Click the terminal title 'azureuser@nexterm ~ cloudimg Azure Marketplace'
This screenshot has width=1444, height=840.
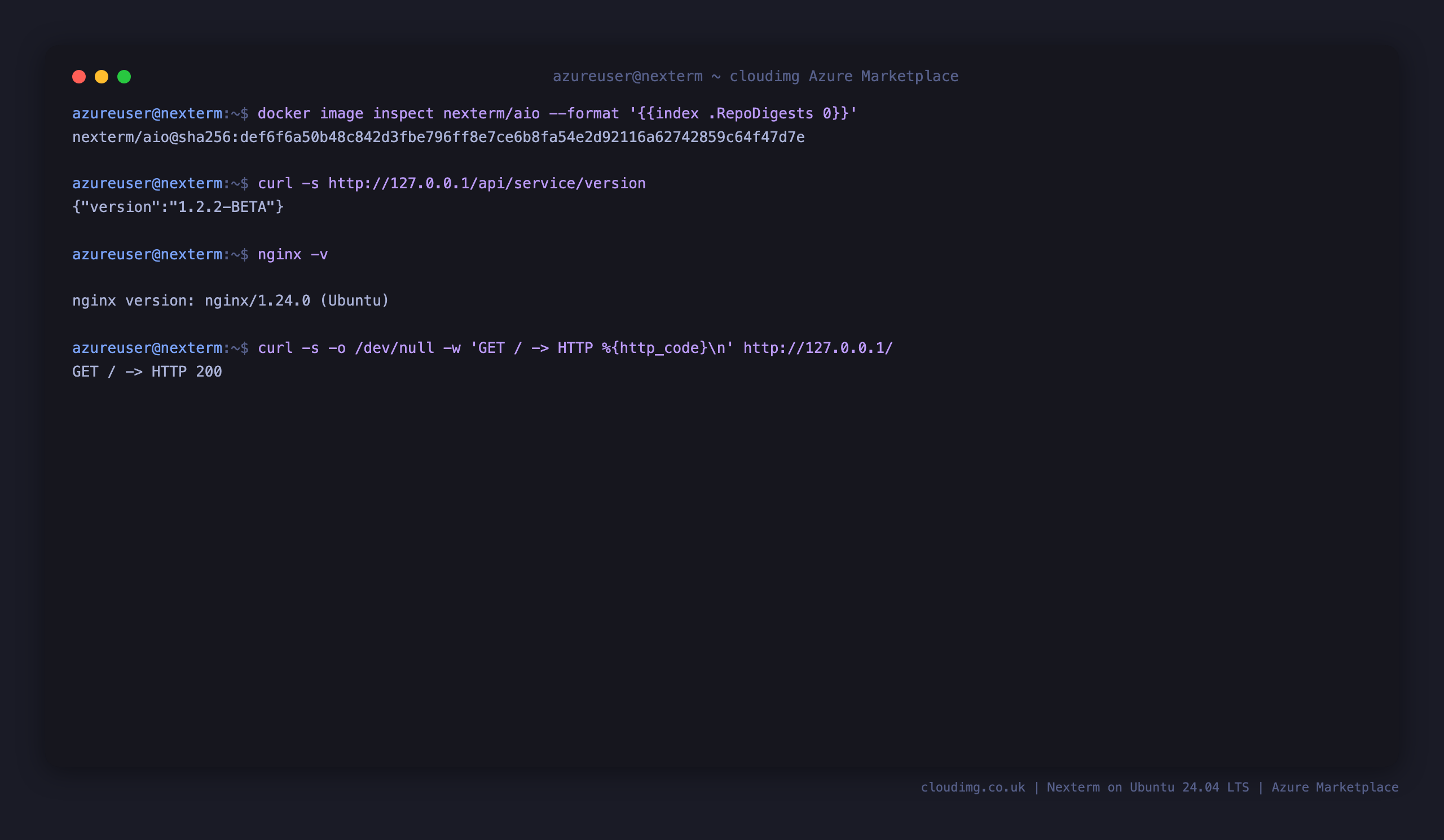[755, 76]
